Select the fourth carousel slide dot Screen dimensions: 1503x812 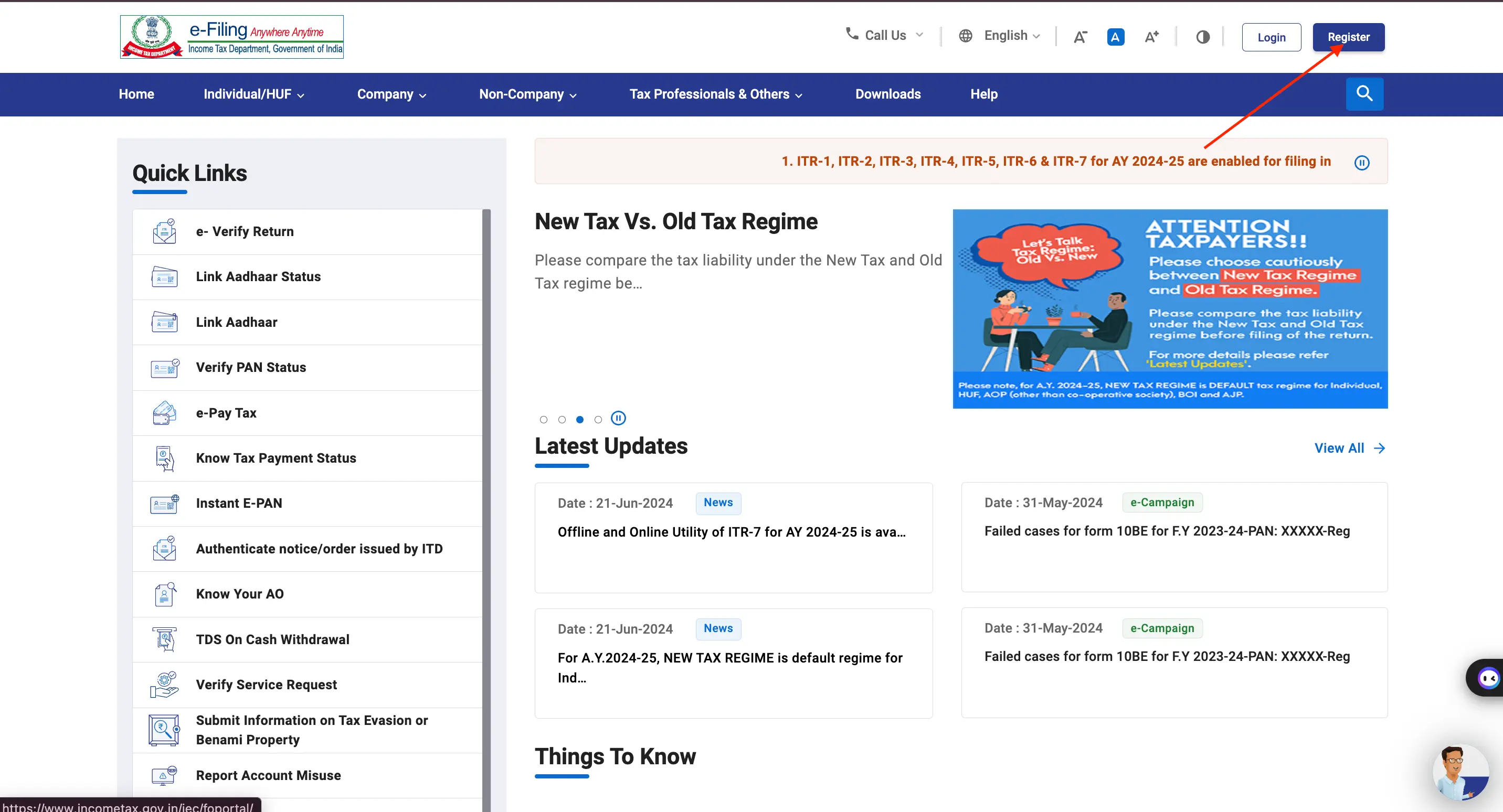(598, 420)
